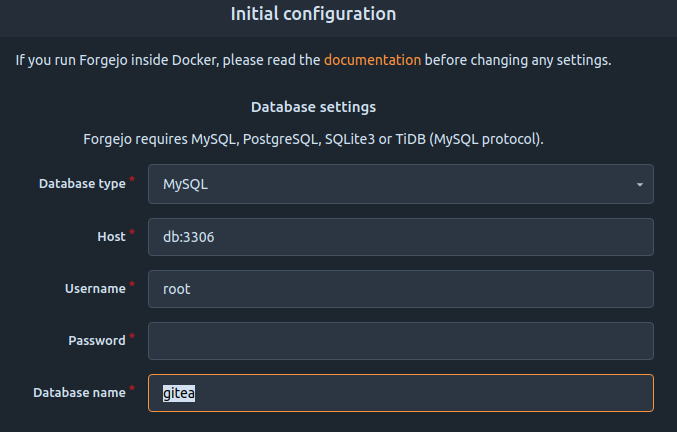Focus the Host field containing db:3306
The height and width of the screenshot is (432, 677).
click(401, 237)
